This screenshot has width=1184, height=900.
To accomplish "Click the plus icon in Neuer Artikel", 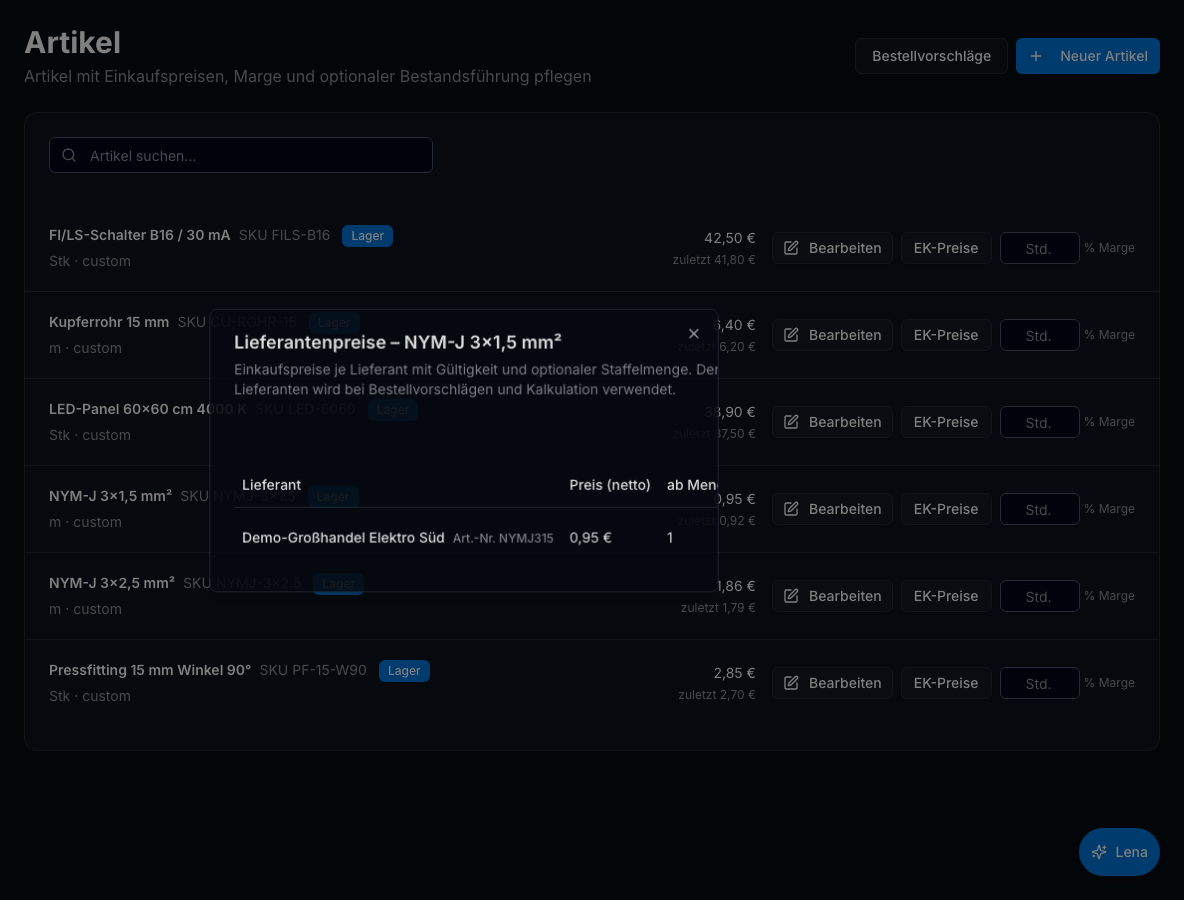I will 1036,57.
